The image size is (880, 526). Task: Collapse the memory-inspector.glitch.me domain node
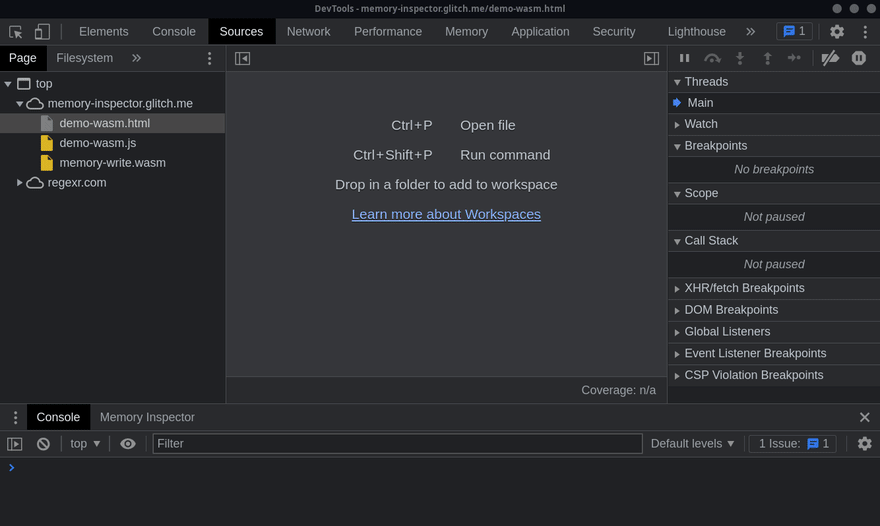tap(20, 104)
